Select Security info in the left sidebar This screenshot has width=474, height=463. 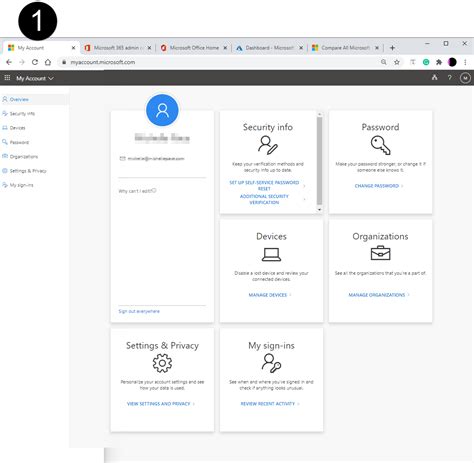tap(34, 114)
